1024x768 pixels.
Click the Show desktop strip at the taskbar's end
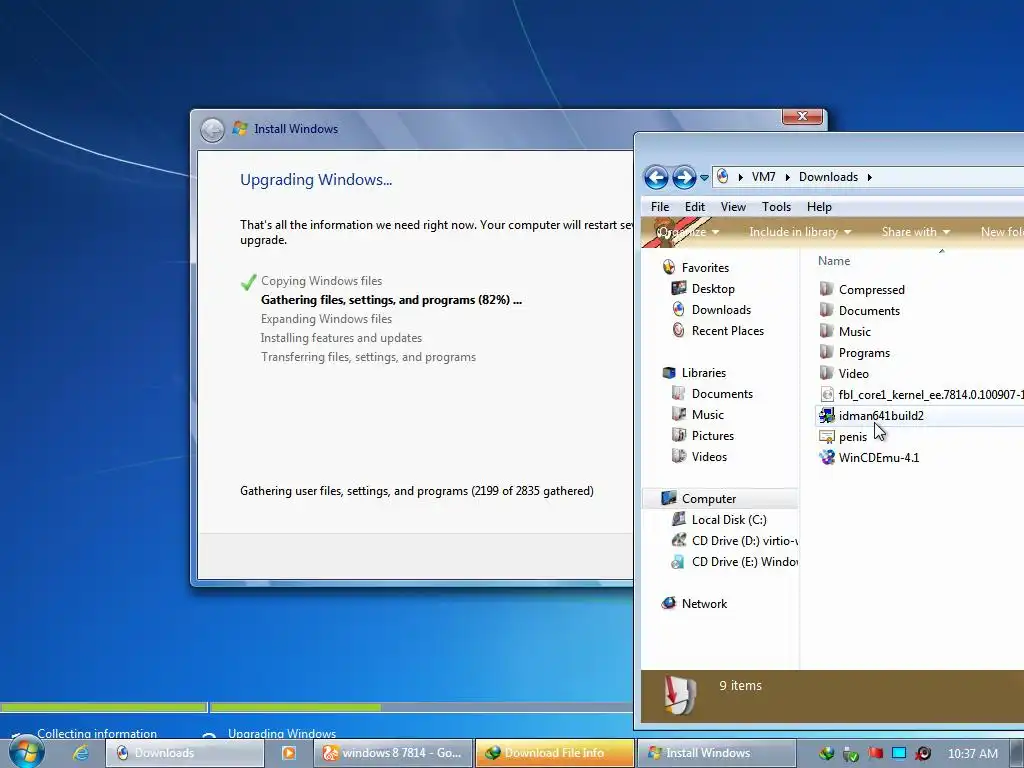[1017, 753]
